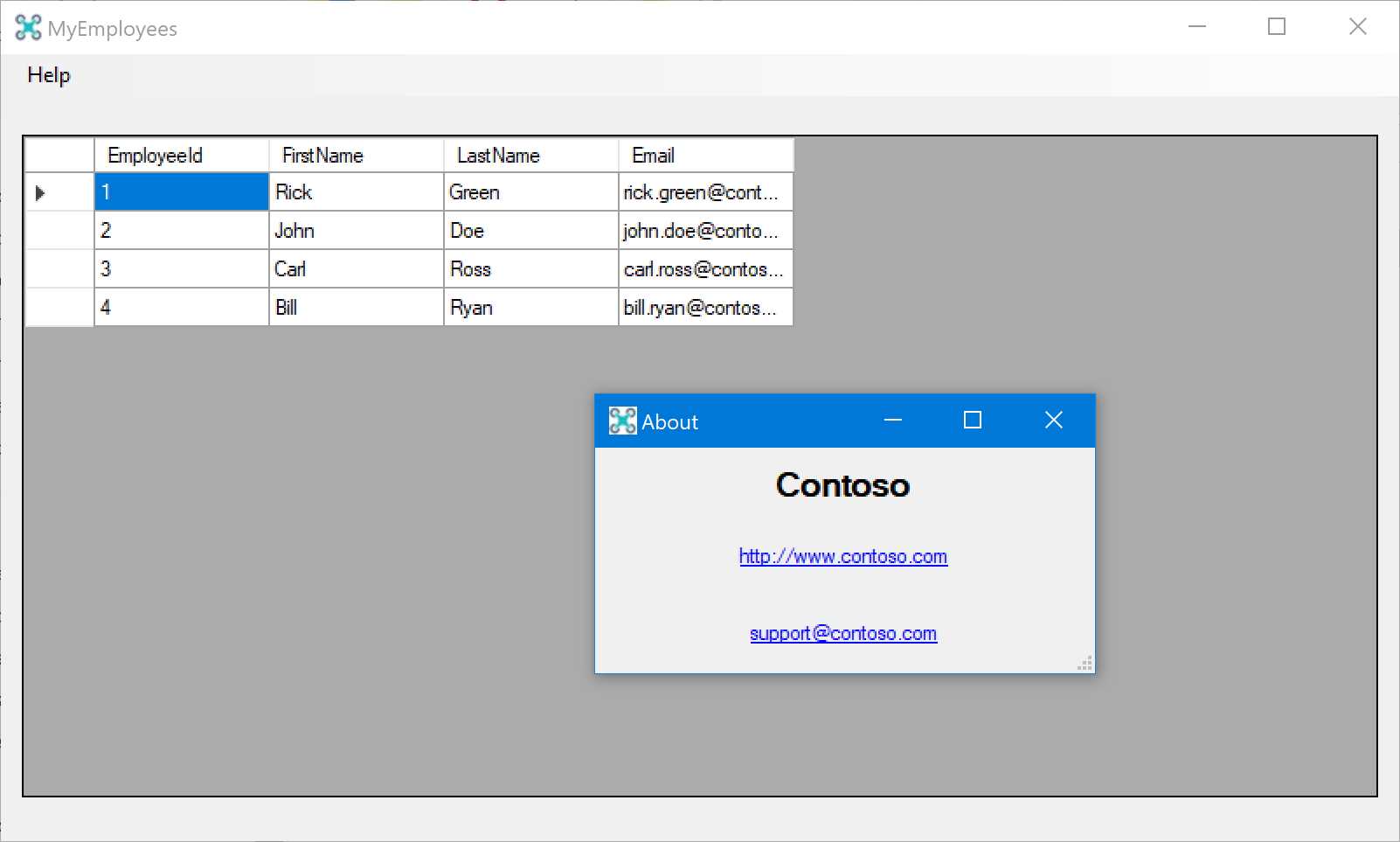Click the support@contoso.com email link
The image size is (1400, 842).
843,634
